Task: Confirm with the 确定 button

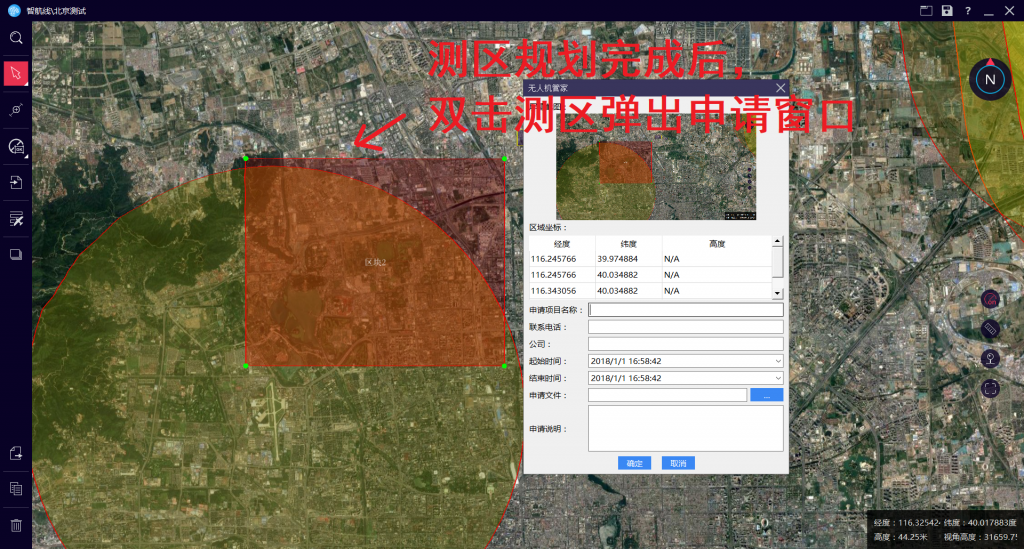Action: pos(634,463)
